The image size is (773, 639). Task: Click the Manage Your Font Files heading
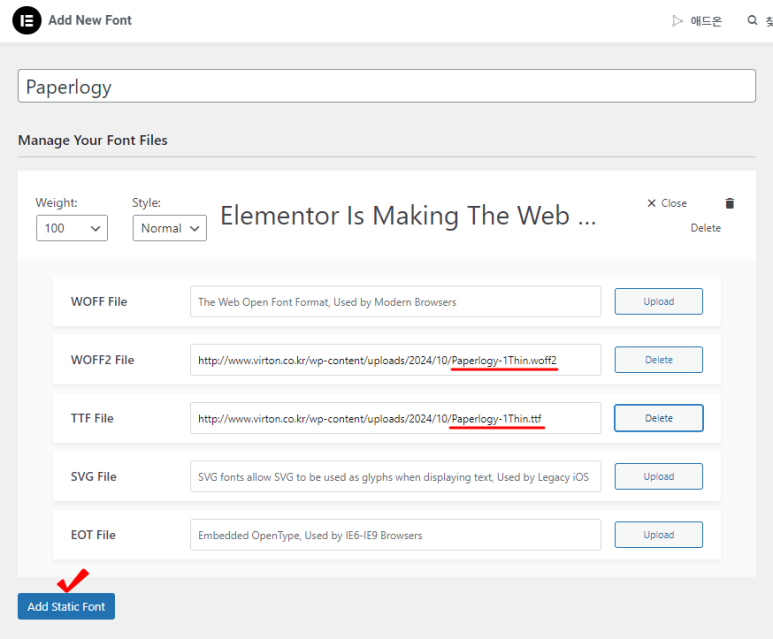93,140
